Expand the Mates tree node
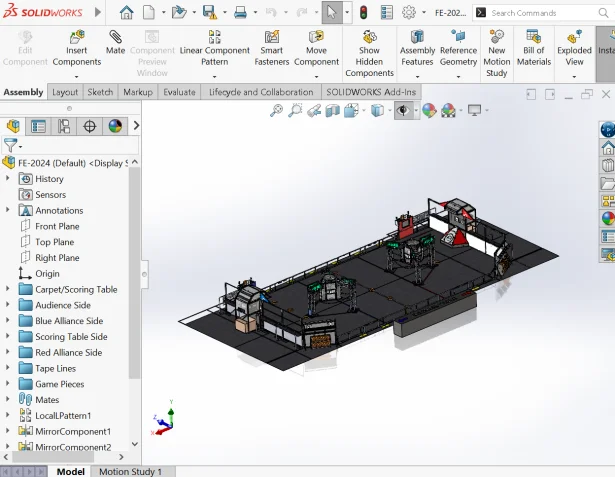The height and width of the screenshot is (477, 615). 8,400
